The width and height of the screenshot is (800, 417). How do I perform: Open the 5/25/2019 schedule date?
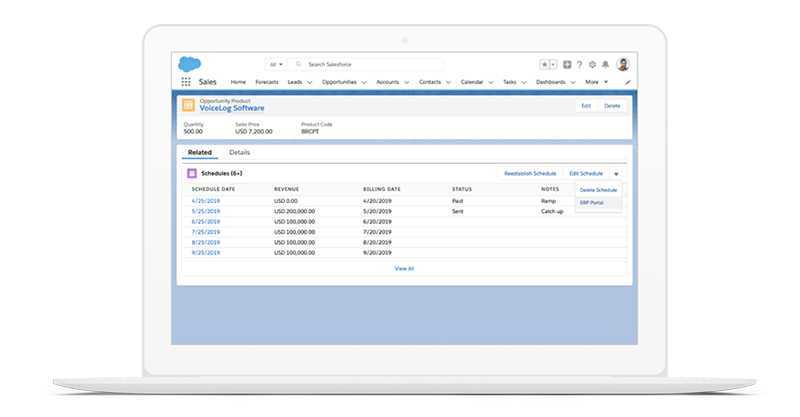(x=206, y=211)
